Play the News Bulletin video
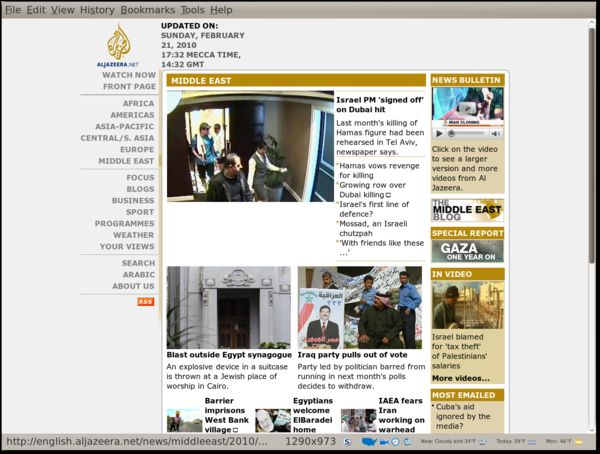600x454 pixels. 439,133
